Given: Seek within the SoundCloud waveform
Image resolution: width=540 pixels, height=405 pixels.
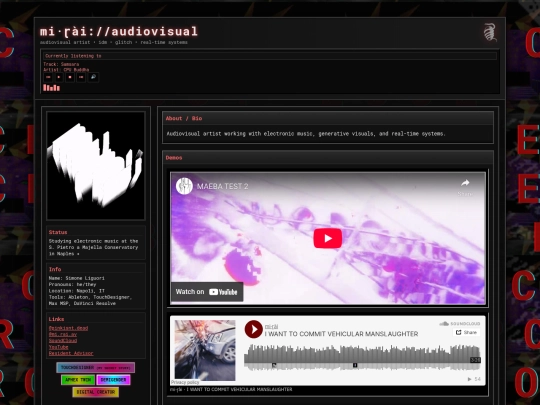Looking at the screenshot, I should [362, 357].
